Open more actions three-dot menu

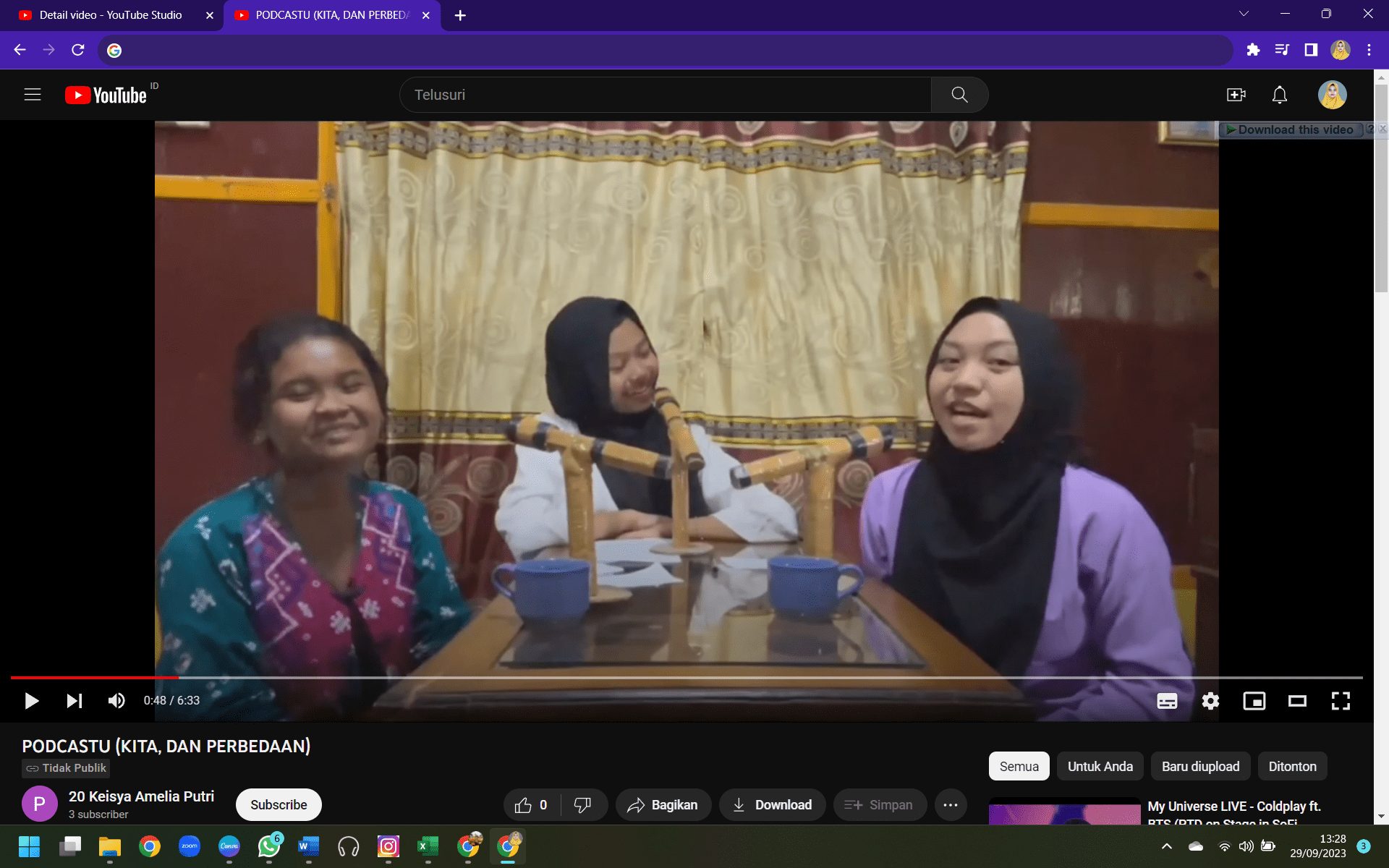point(951,805)
